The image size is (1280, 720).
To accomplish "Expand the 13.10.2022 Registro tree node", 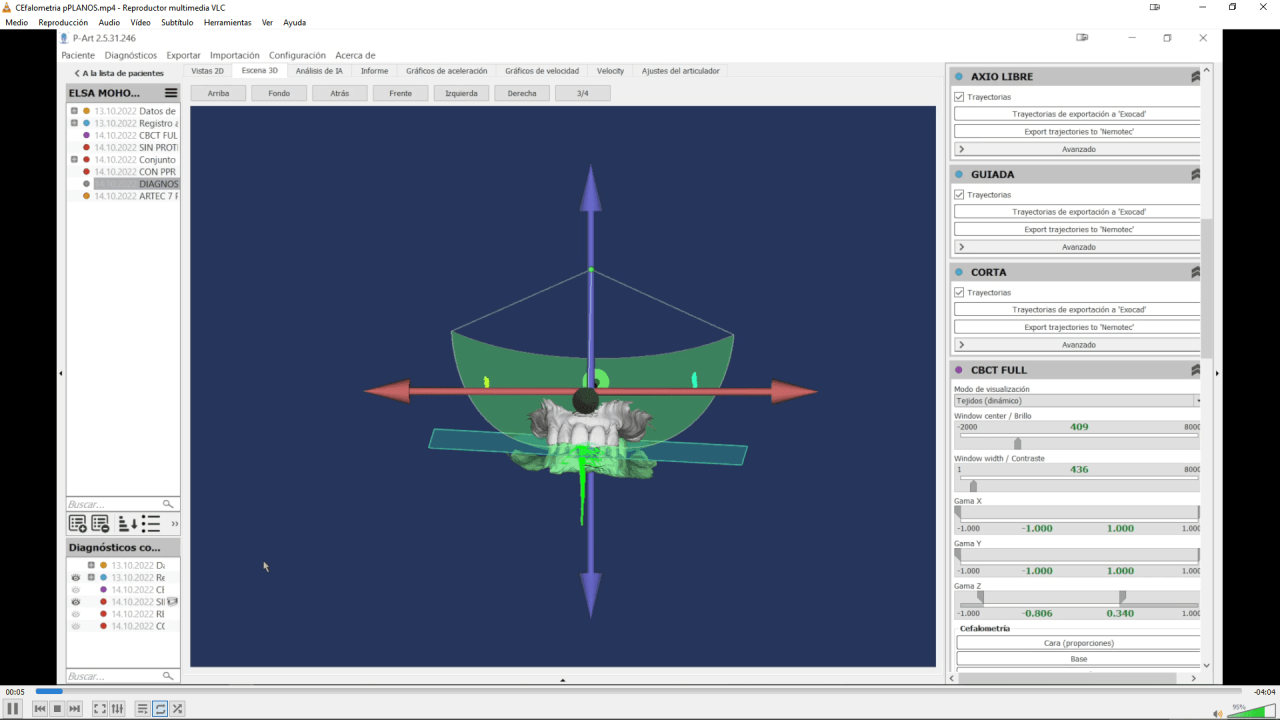I will point(74,123).
